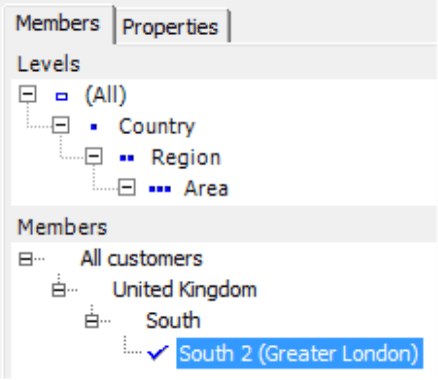
Task: Collapse the Country level node
Action: 61,125
